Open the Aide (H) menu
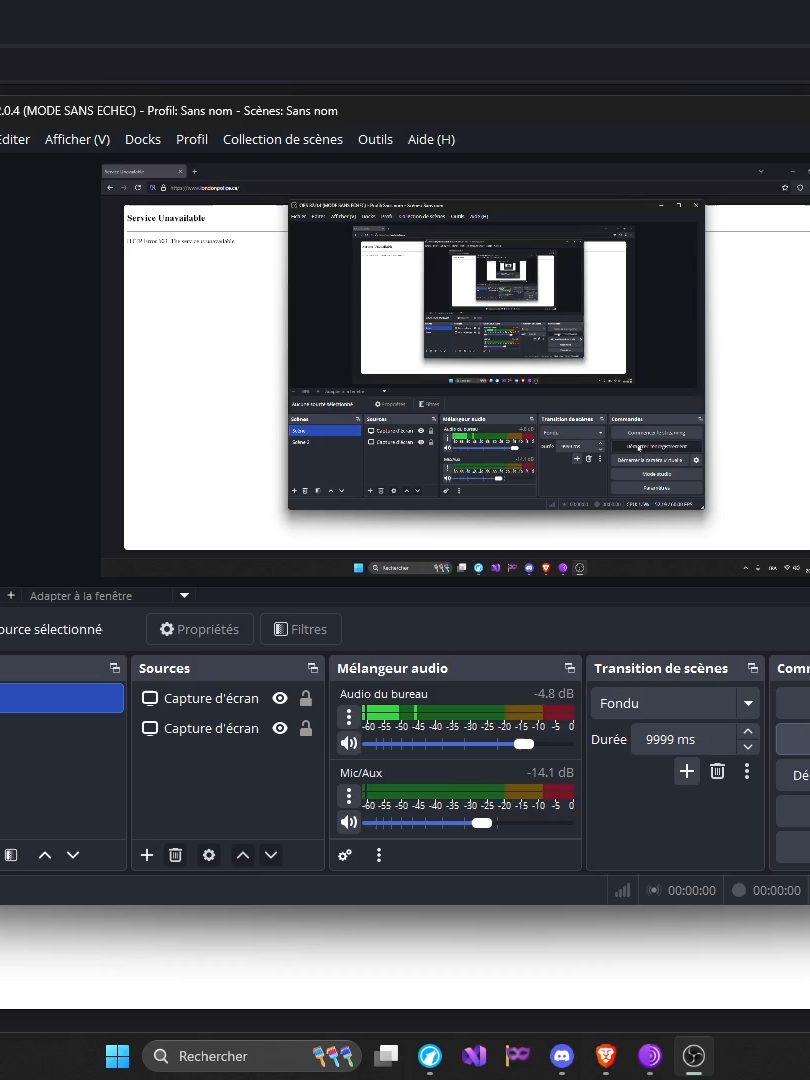Viewport: 810px width, 1080px height. pos(431,139)
